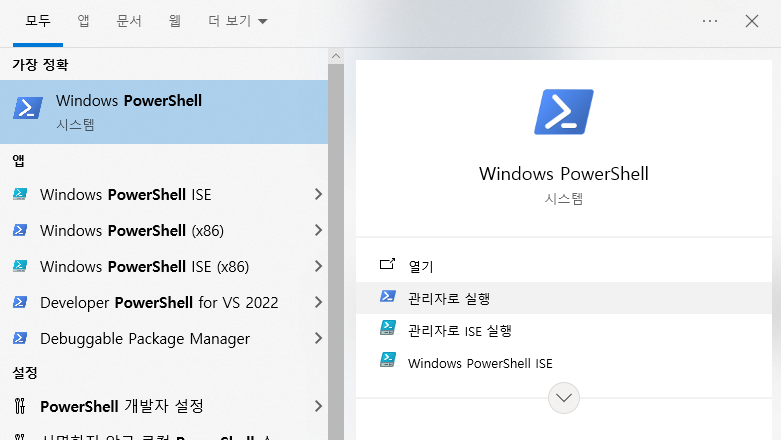Choose 관리자로 ISE 실행 action
Viewport: 781px width, 440px height.
tap(564, 330)
